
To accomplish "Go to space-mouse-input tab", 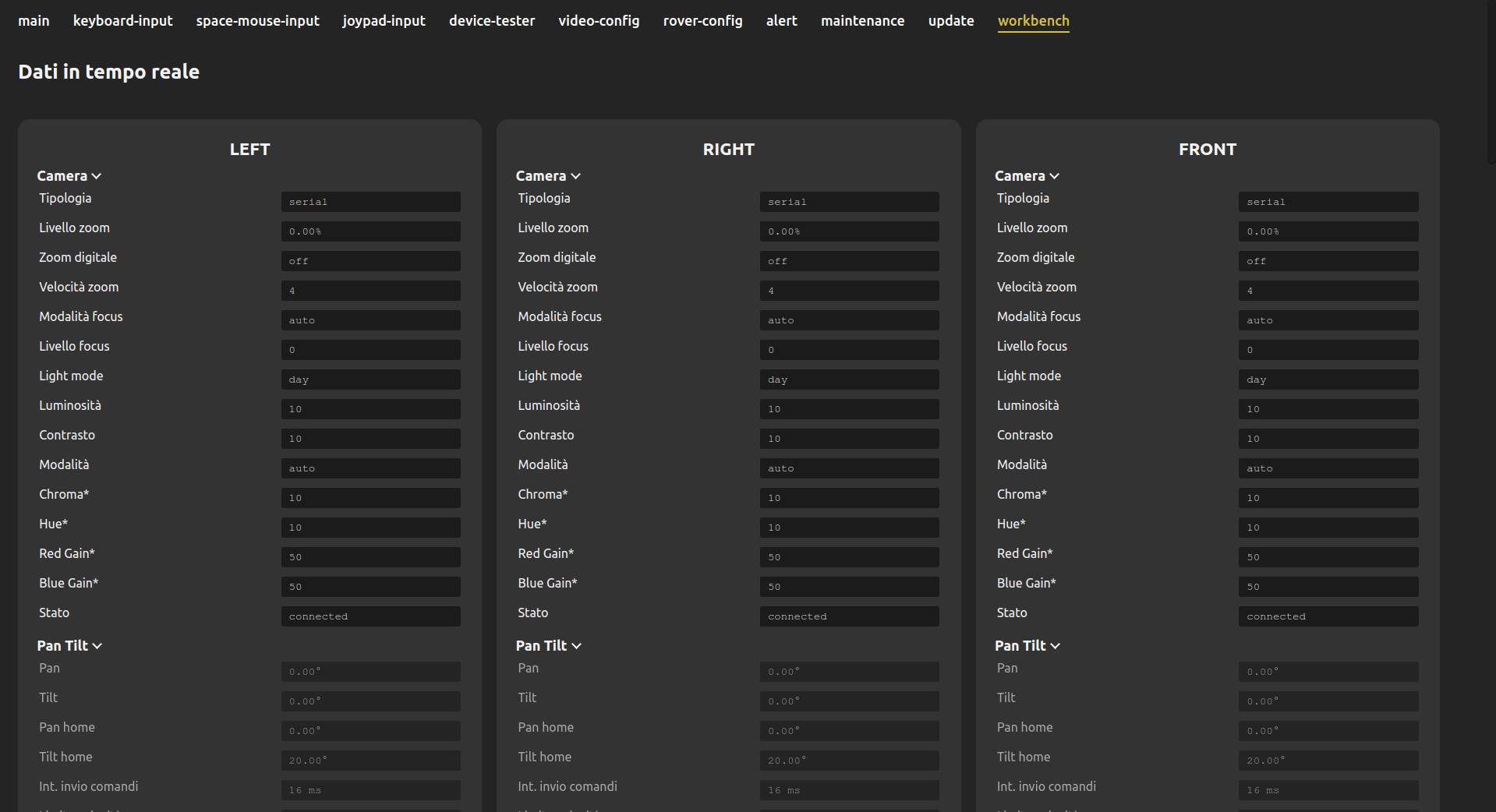I will tap(257, 21).
